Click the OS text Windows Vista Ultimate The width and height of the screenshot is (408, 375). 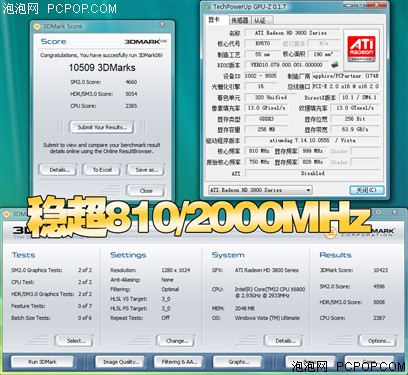click(267, 318)
